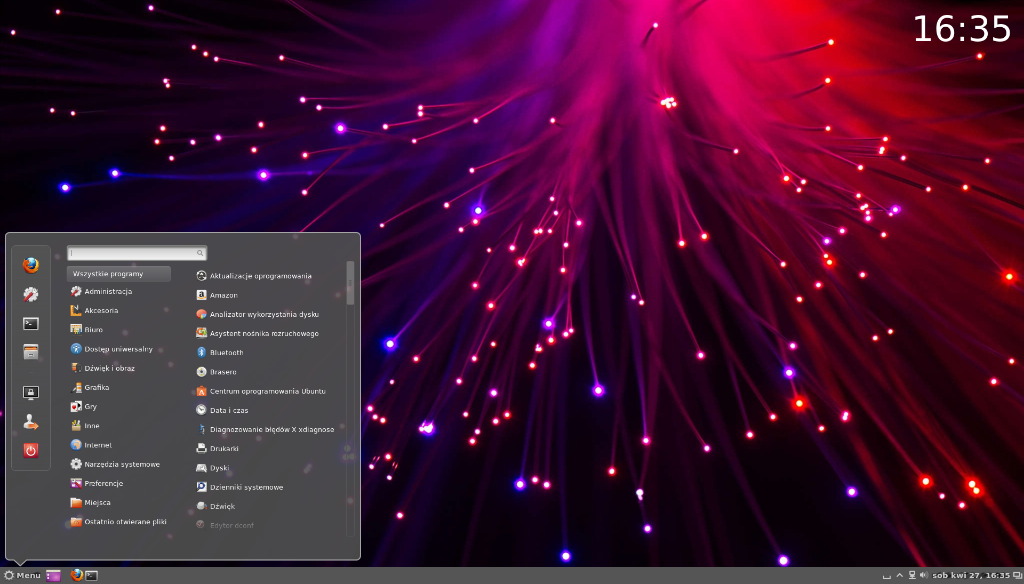Open Terminal from the menu favorites sidebar
1024x584 pixels.
point(31,323)
